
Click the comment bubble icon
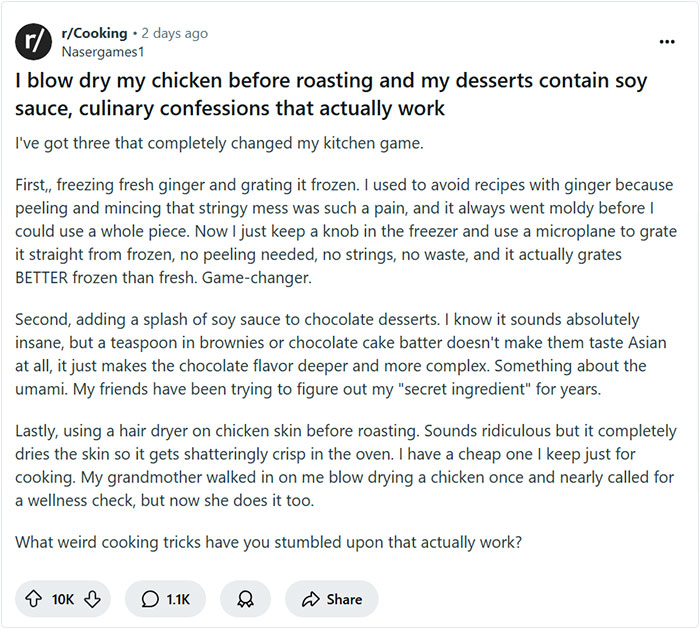(150, 599)
